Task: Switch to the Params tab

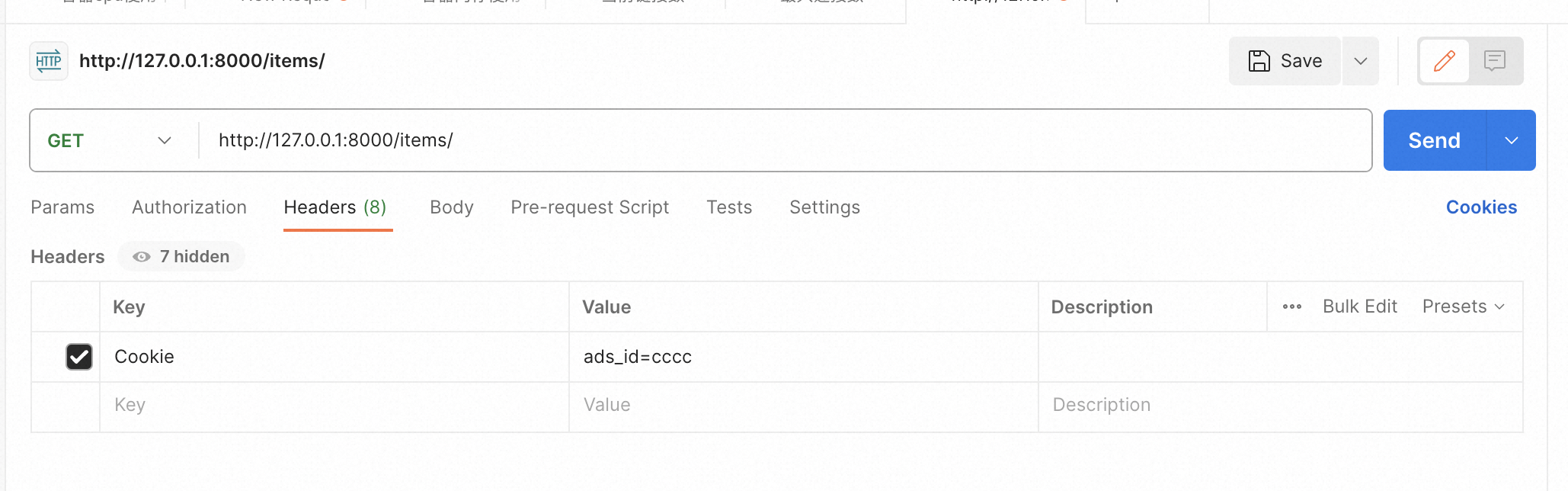Action: tap(62, 207)
